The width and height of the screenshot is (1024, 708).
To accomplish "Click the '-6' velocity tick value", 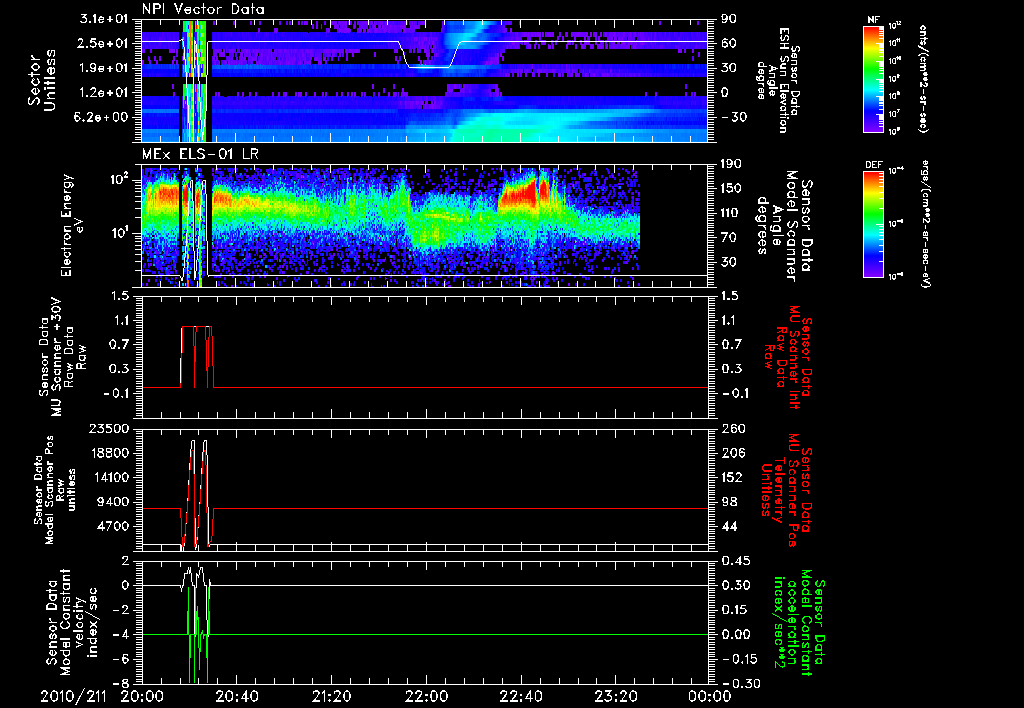I will pyautogui.click(x=121, y=660).
